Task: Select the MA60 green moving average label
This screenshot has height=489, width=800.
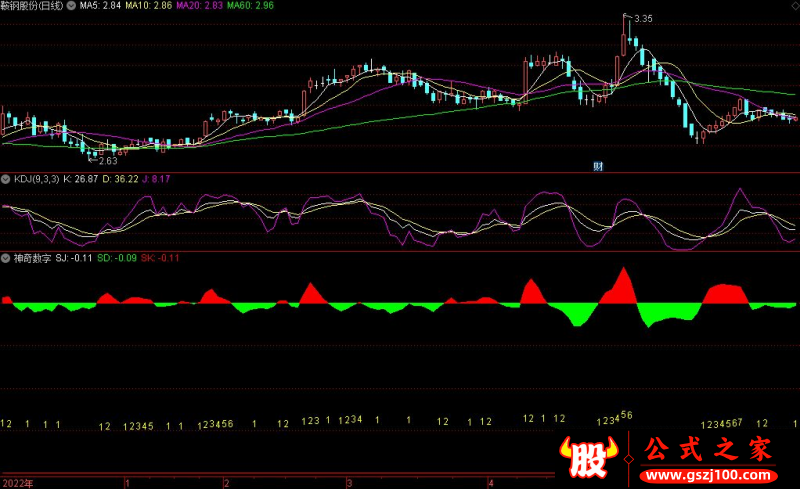Action: tap(249, 6)
